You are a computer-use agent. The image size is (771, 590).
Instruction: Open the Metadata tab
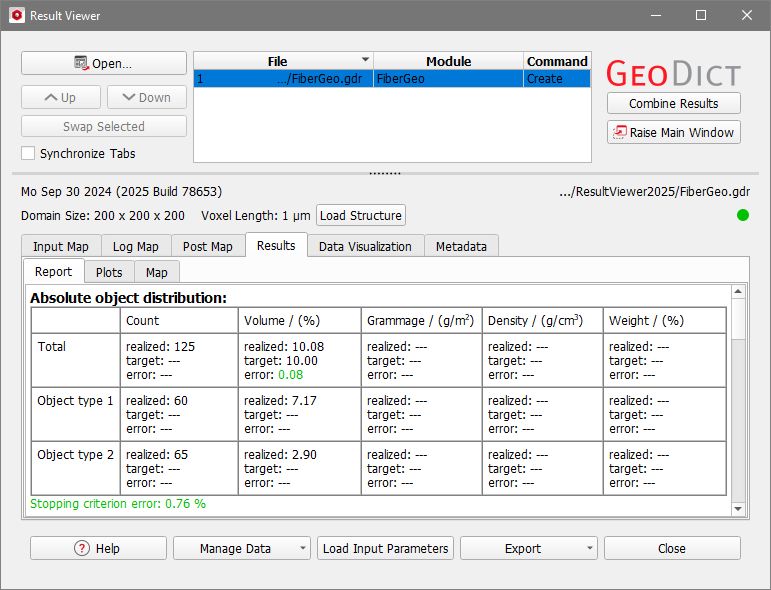(461, 246)
